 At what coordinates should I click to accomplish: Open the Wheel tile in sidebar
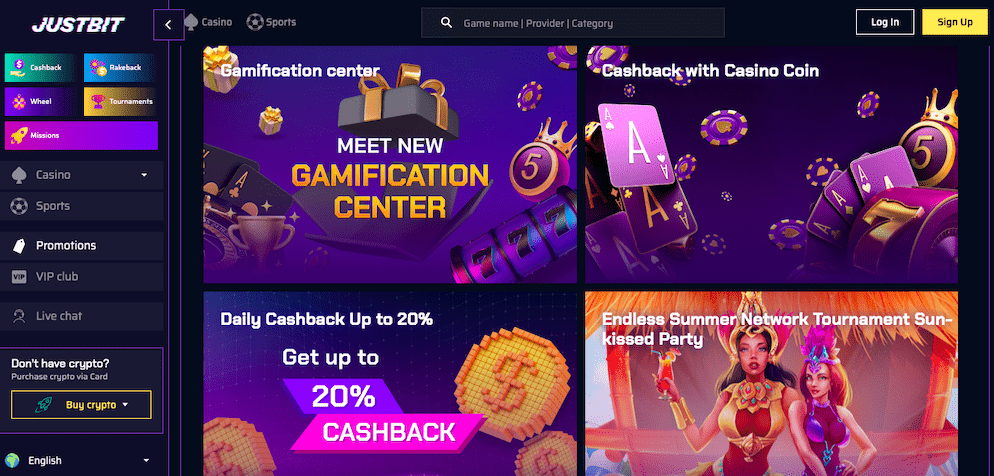click(x=41, y=101)
